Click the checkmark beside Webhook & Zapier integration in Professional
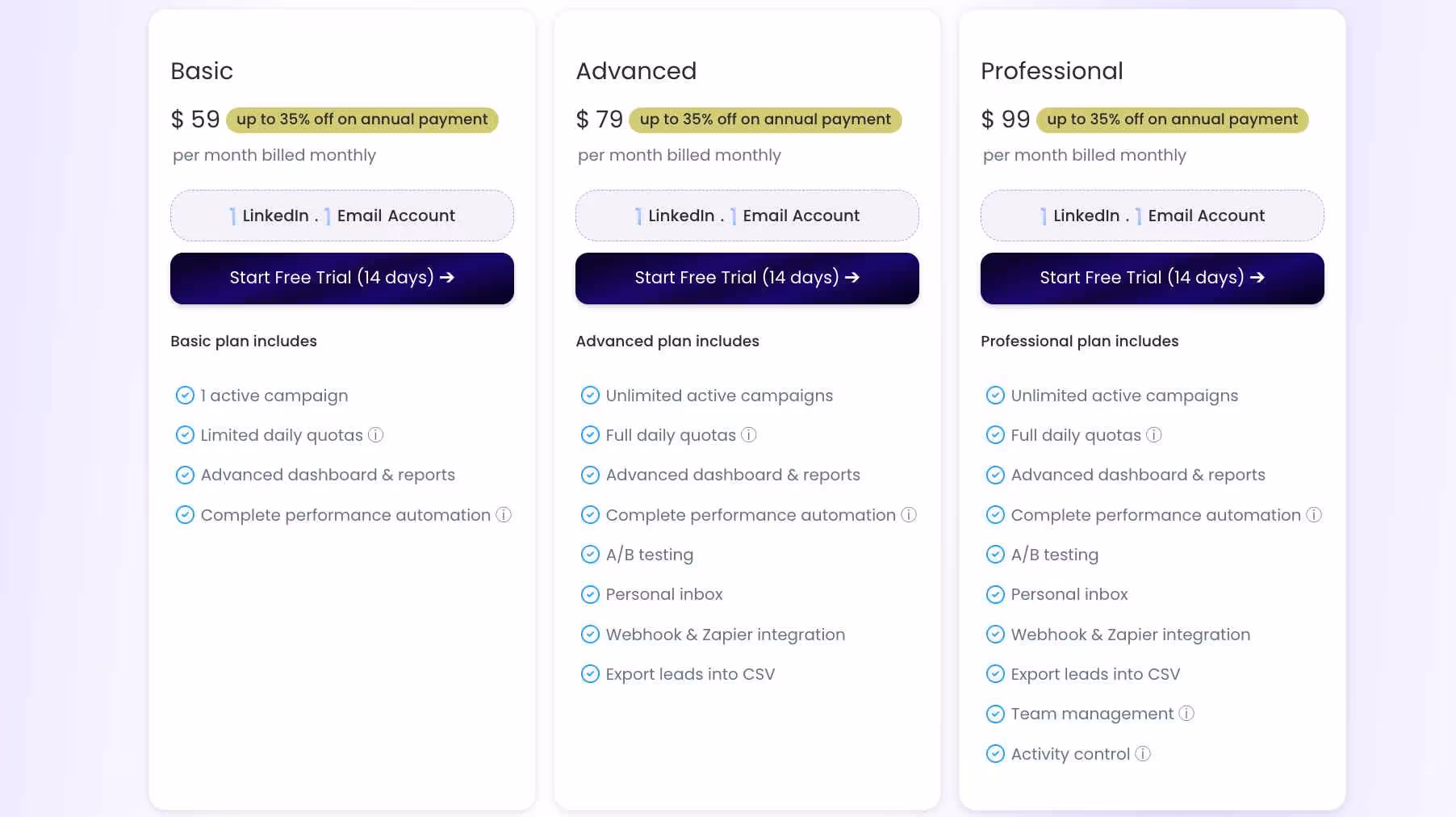 click(994, 634)
